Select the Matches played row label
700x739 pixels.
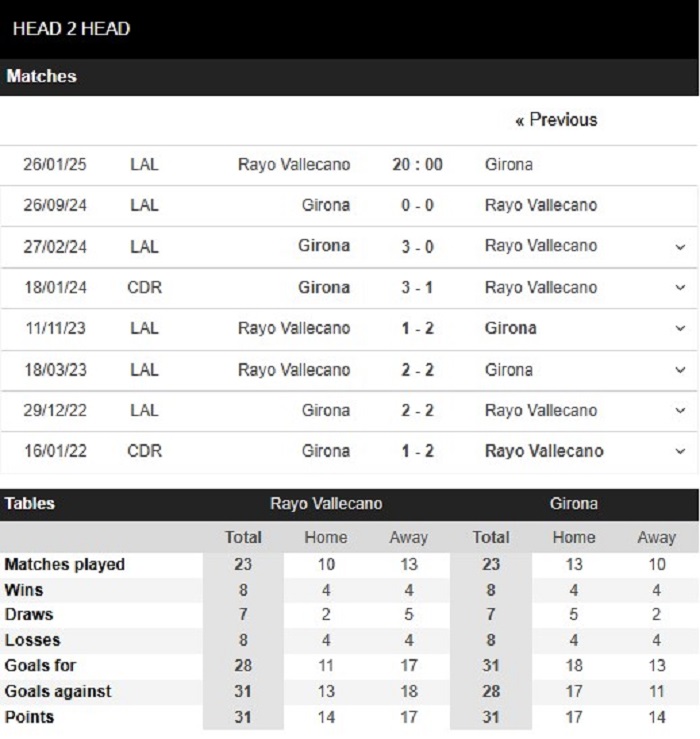pos(65,564)
